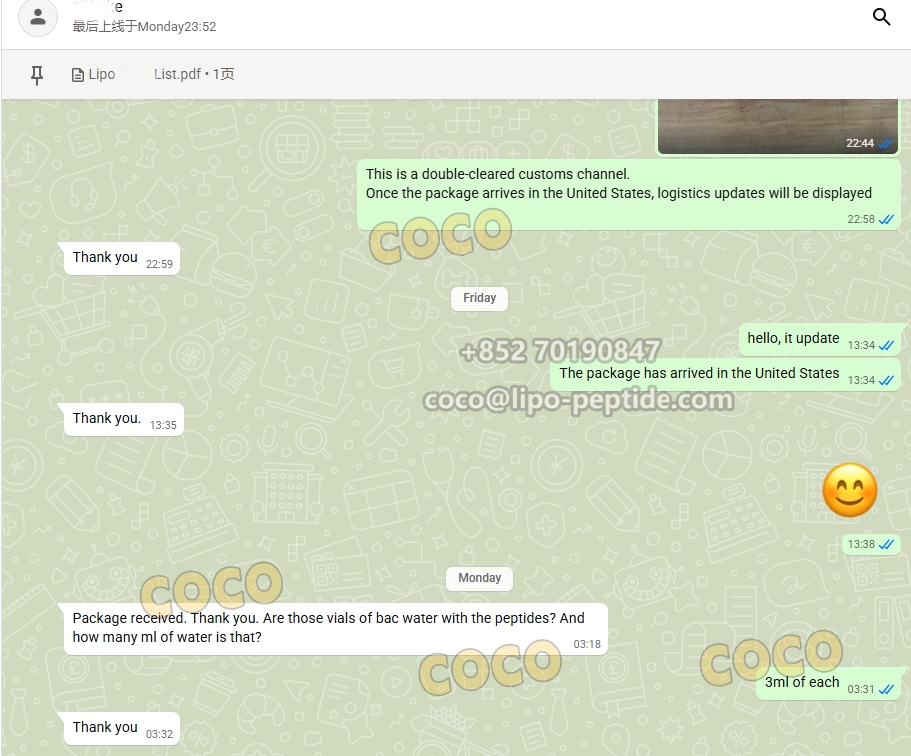Open the contact profile avatar
Viewport: 911px width, 756px height.
[x=38, y=17]
